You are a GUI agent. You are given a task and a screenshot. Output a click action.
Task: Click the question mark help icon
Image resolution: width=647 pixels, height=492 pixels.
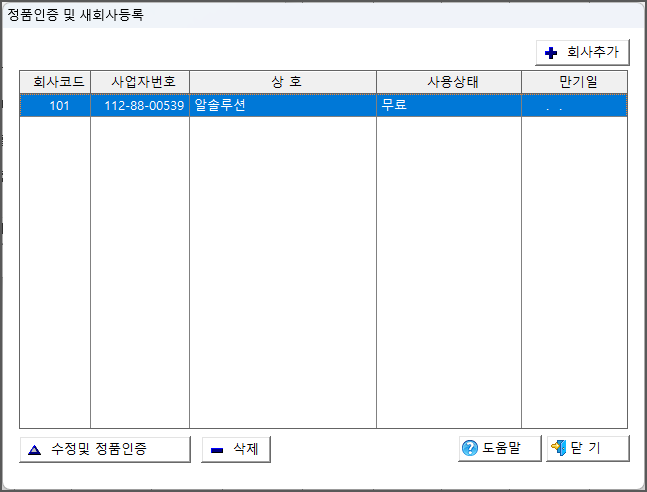tap(470, 448)
